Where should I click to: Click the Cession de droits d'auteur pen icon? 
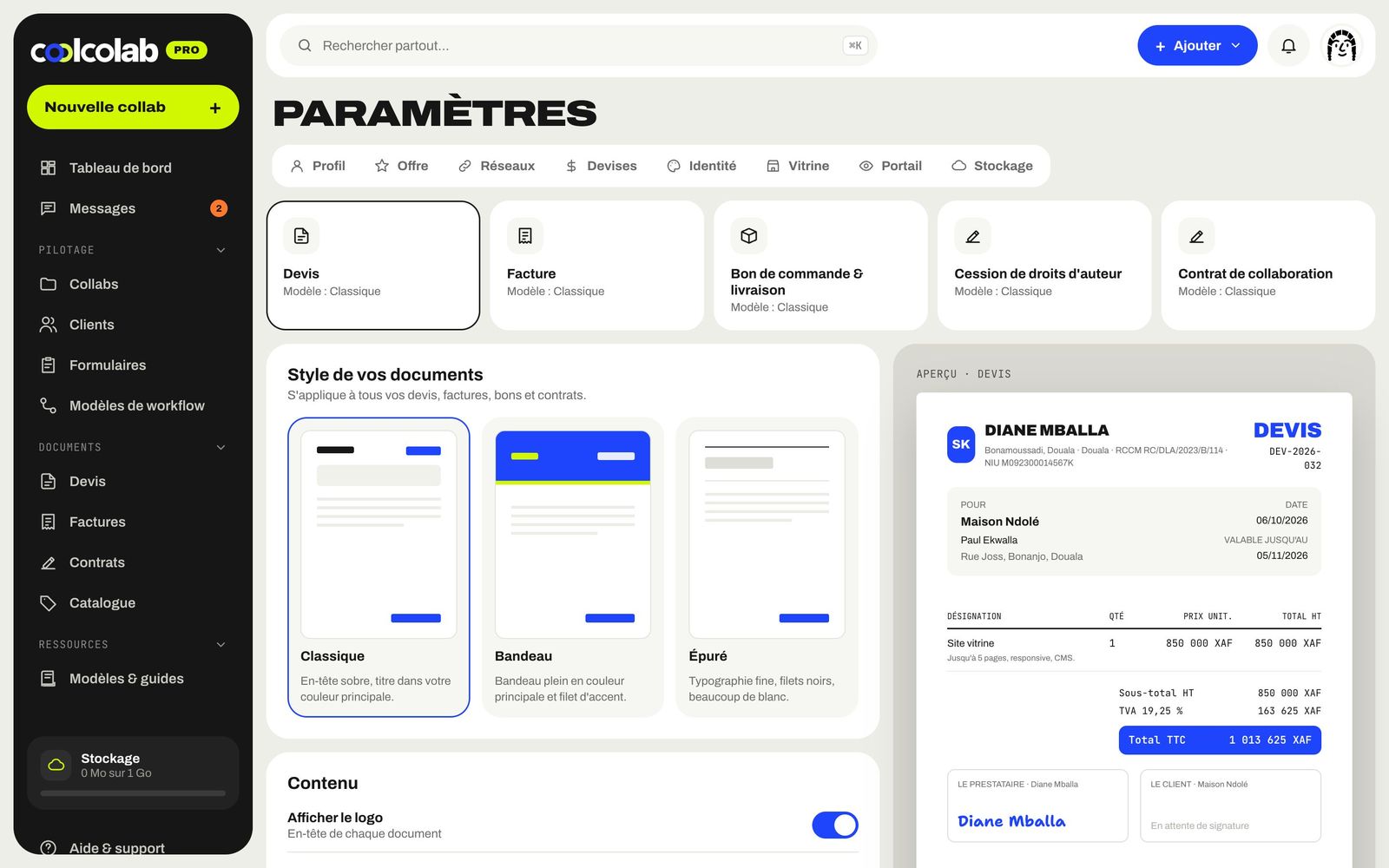coord(973,236)
